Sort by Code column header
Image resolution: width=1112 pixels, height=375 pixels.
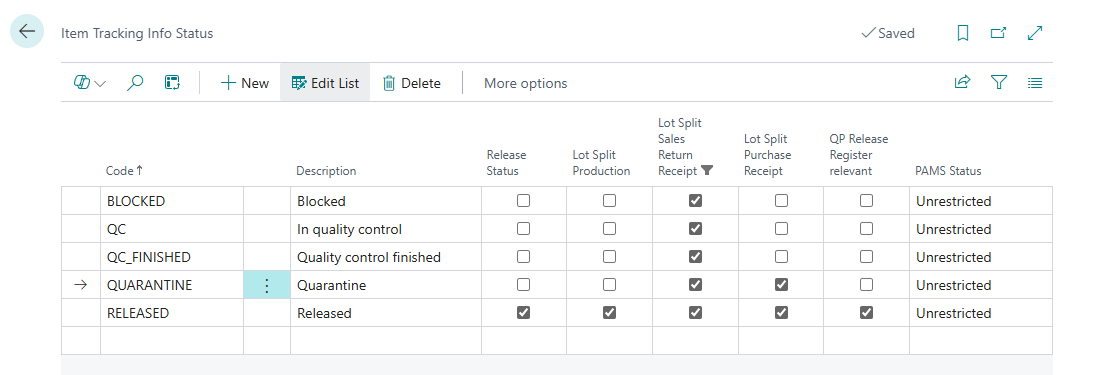coord(124,170)
